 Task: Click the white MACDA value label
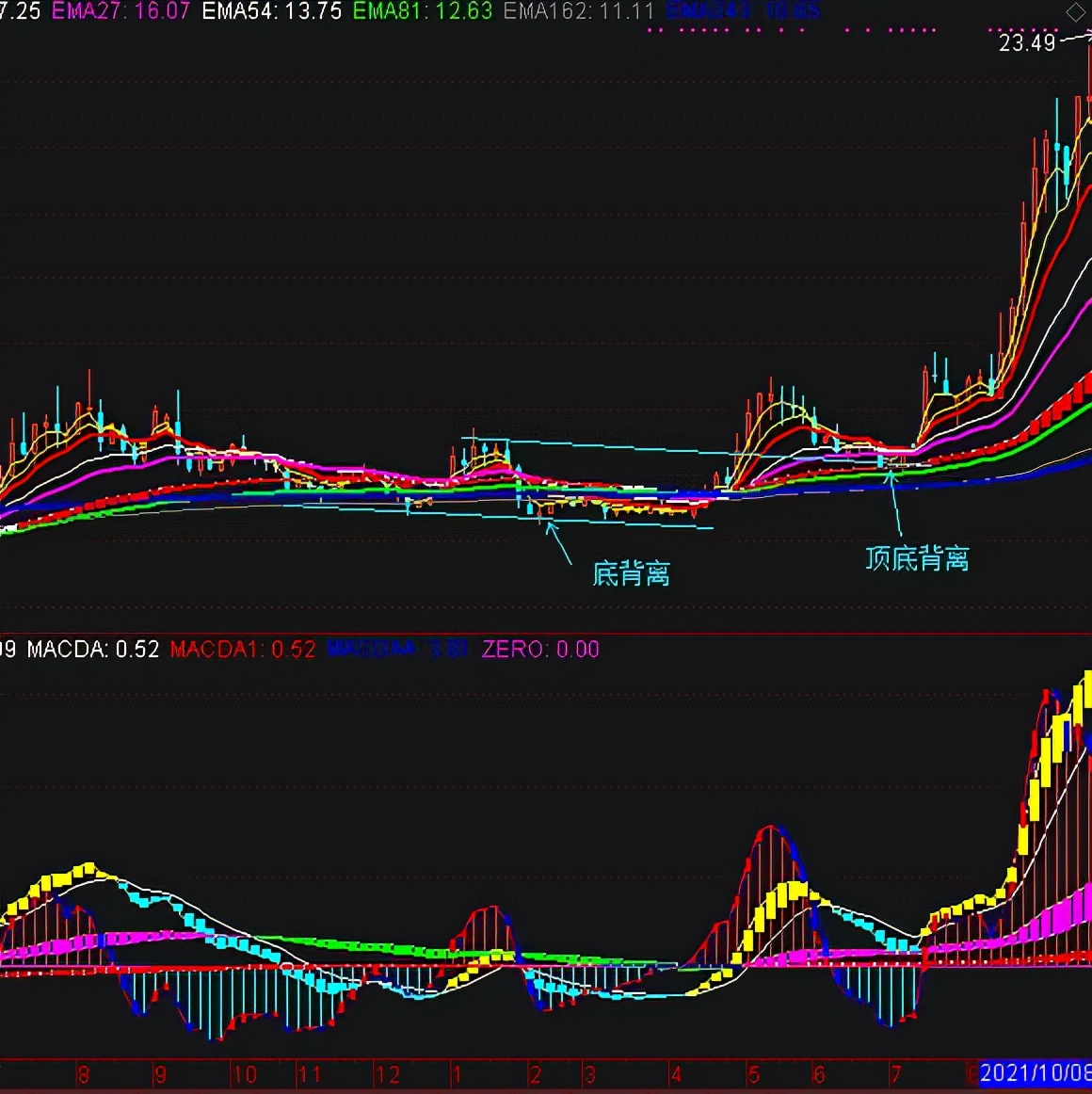coord(93,649)
